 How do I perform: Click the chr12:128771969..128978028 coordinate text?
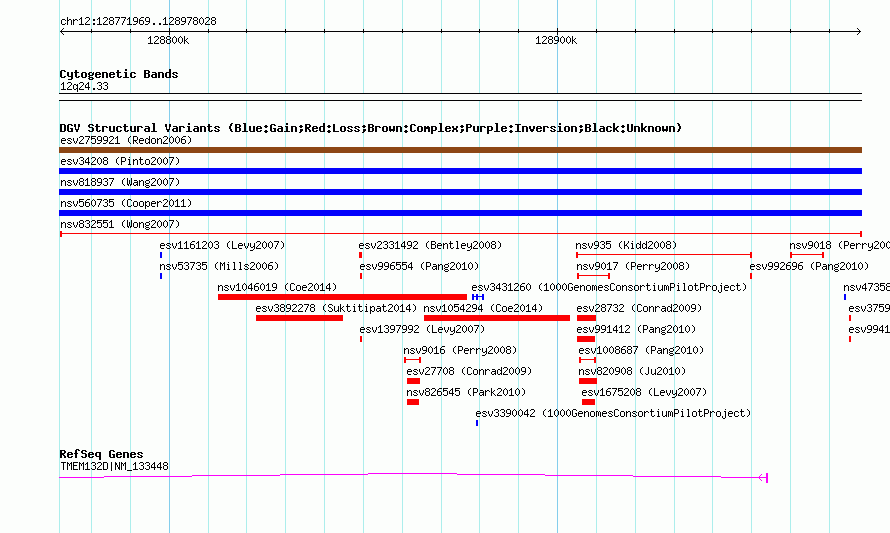pyautogui.click(x=138, y=21)
